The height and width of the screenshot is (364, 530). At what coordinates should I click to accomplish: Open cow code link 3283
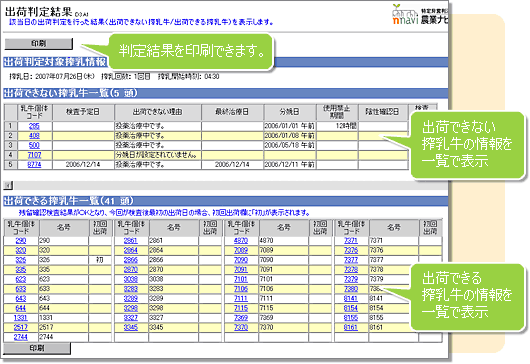(130, 289)
